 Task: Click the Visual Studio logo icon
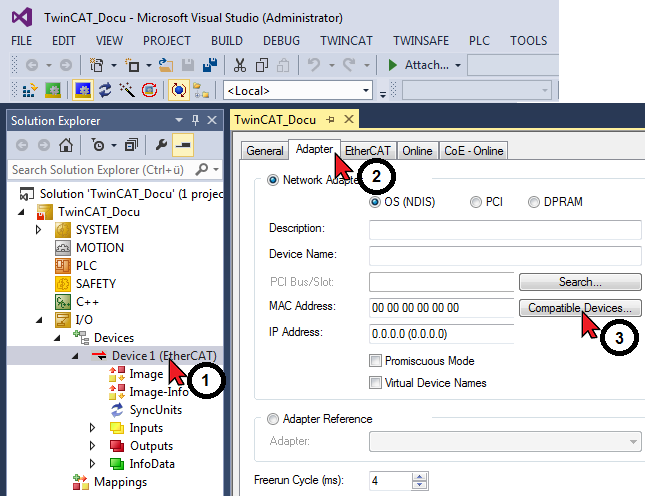tap(22, 17)
